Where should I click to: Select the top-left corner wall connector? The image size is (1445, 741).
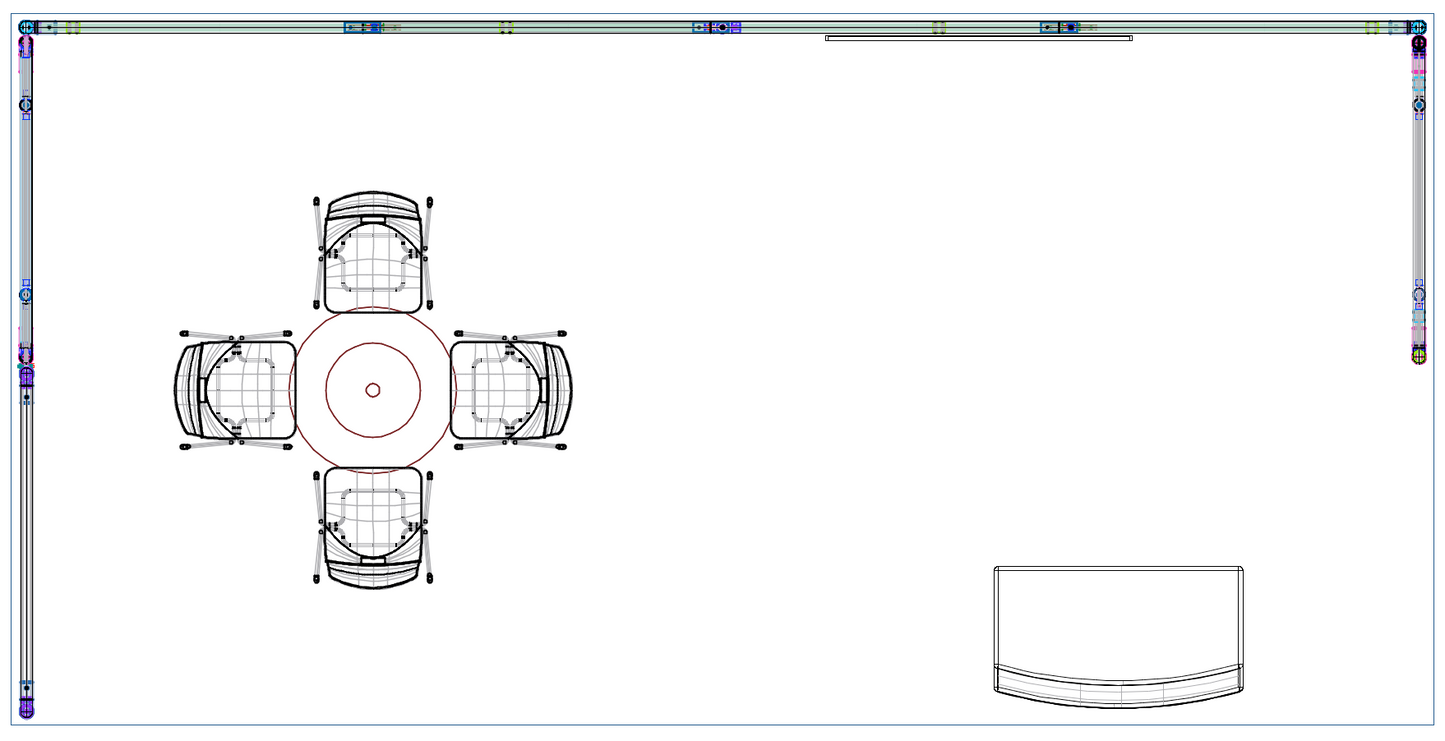26,27
